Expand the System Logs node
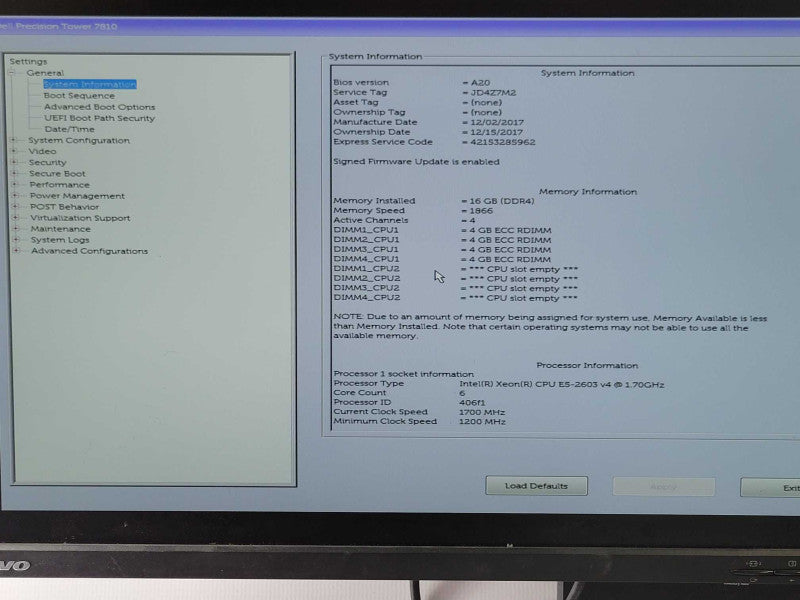The image size is (800, 600). (x=16, y=239)
